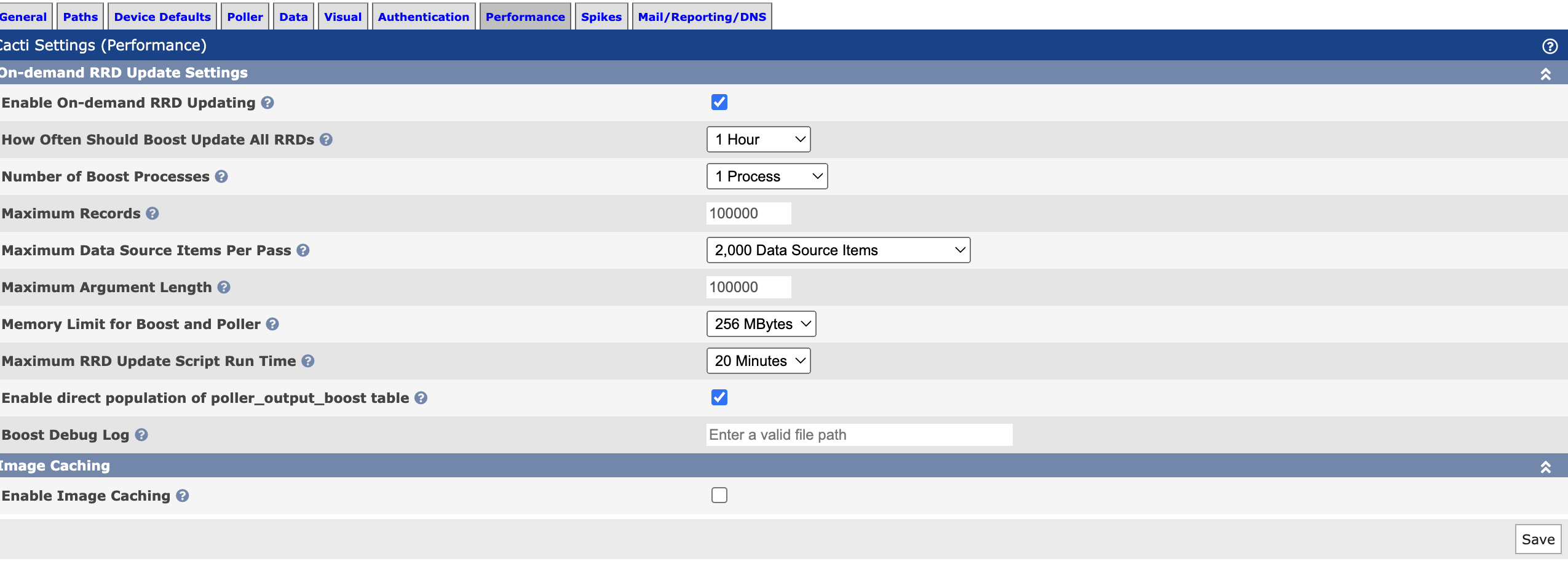Screen dimensions: 1568x572
Task: Open the 1 Hour boost update dropdown
Action: click(759, 140)
